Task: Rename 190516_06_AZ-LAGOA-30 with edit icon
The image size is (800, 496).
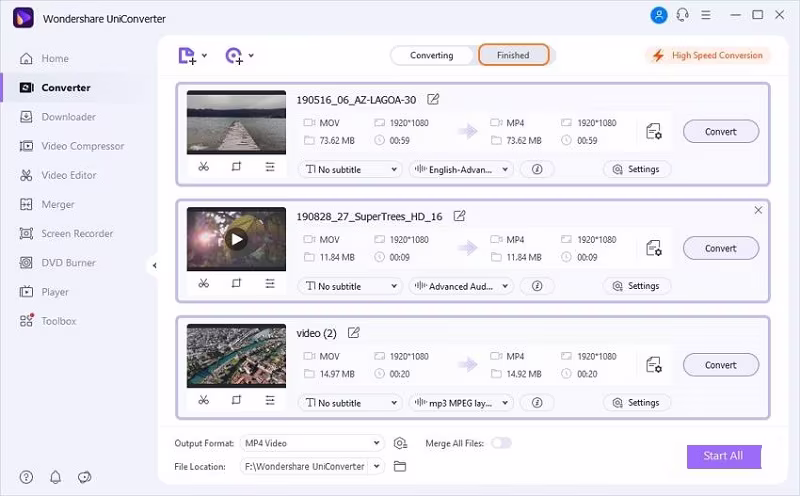Action: [433, 99]
